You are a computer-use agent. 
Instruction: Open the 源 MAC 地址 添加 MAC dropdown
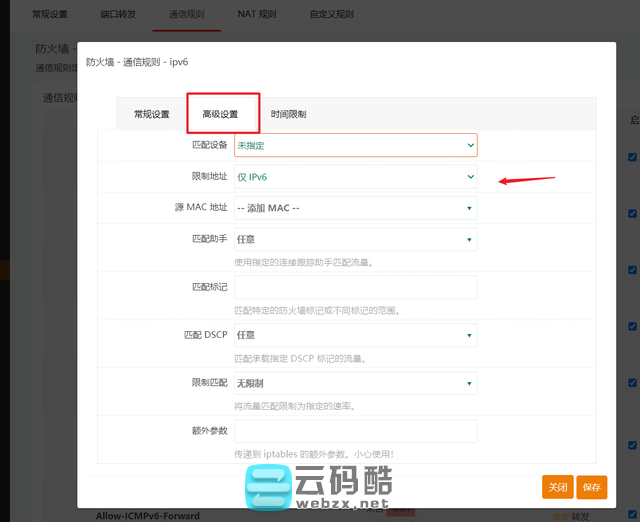(x=355, y=208)
